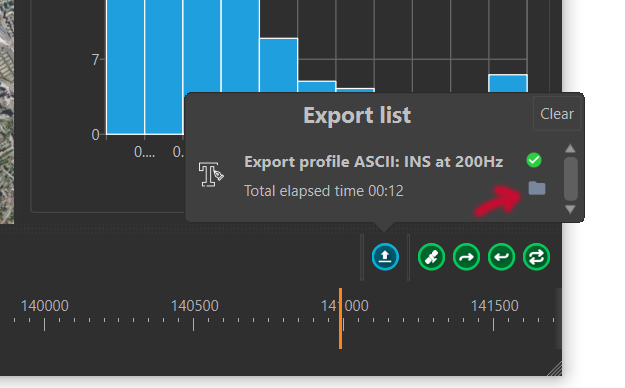The image size is (625, 388).
Task: Click the export list scroll-up arrow
Action: (570, 149)
